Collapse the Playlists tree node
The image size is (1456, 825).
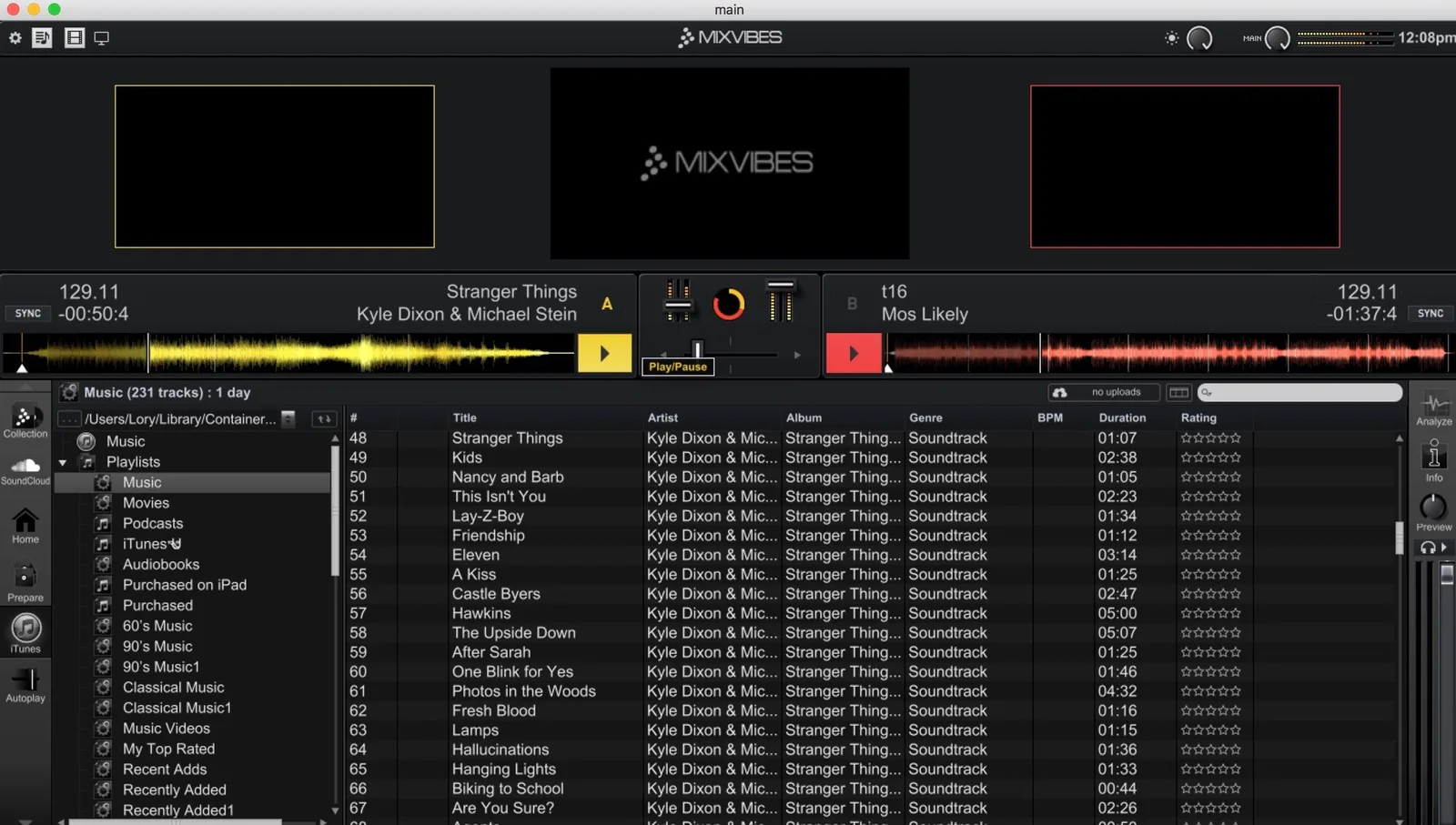click(63, 462)
